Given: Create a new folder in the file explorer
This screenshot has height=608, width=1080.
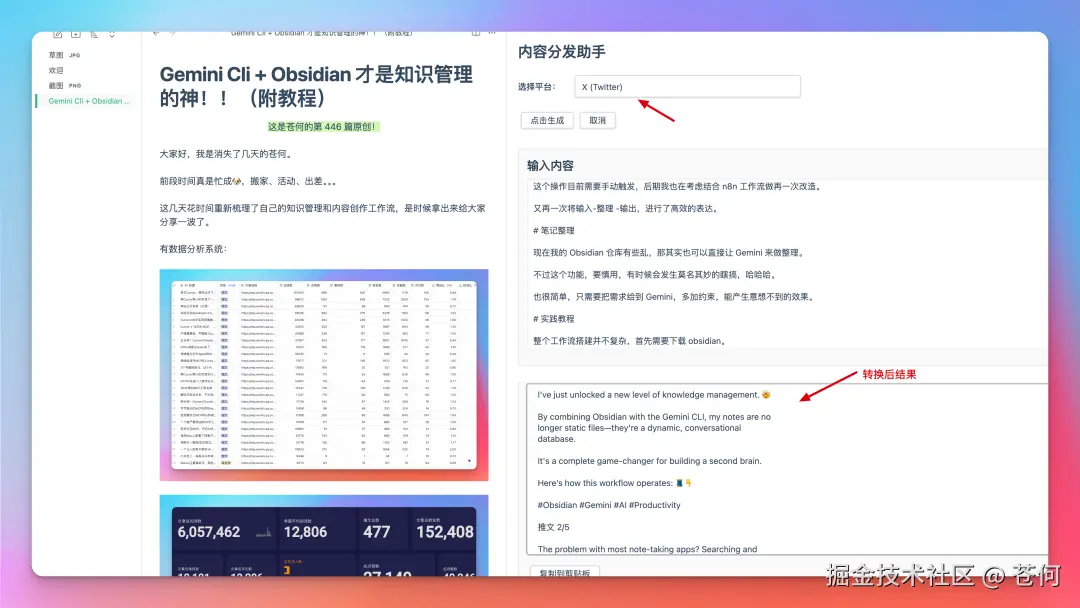Looking at the screenshot, I should click(x=75, y=34).
